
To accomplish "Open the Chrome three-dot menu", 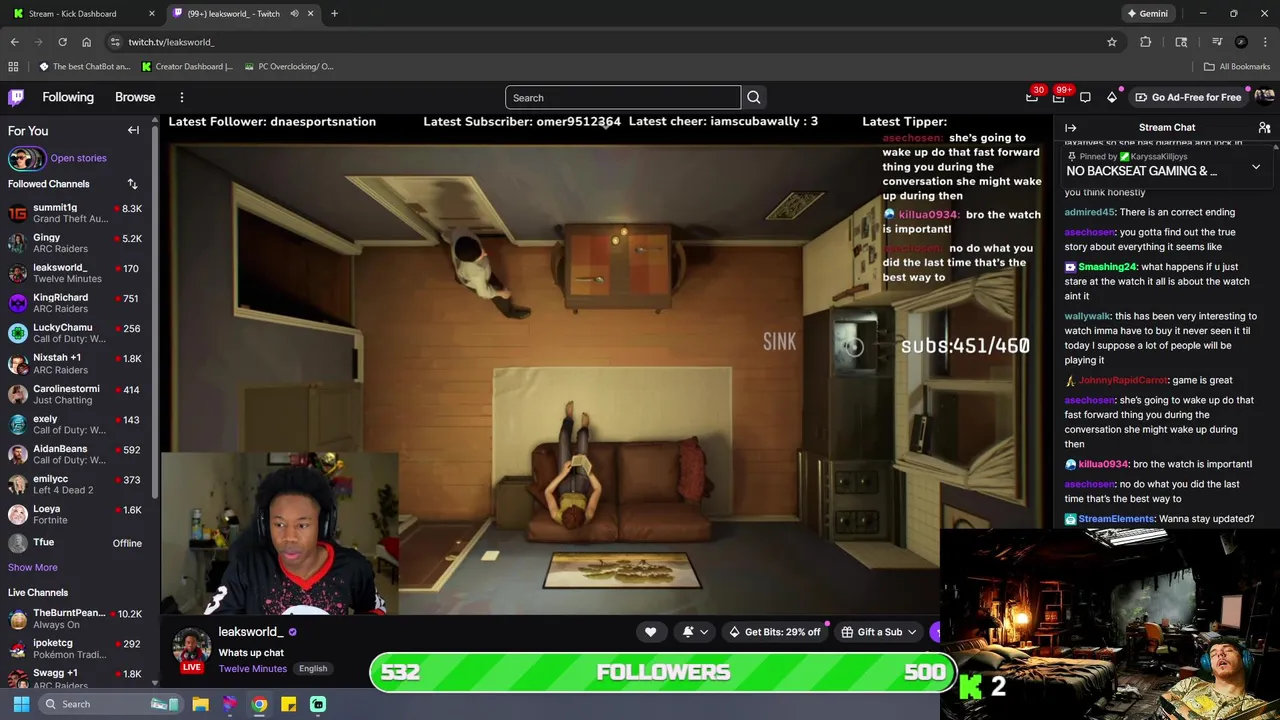I will pos(1264,42).
